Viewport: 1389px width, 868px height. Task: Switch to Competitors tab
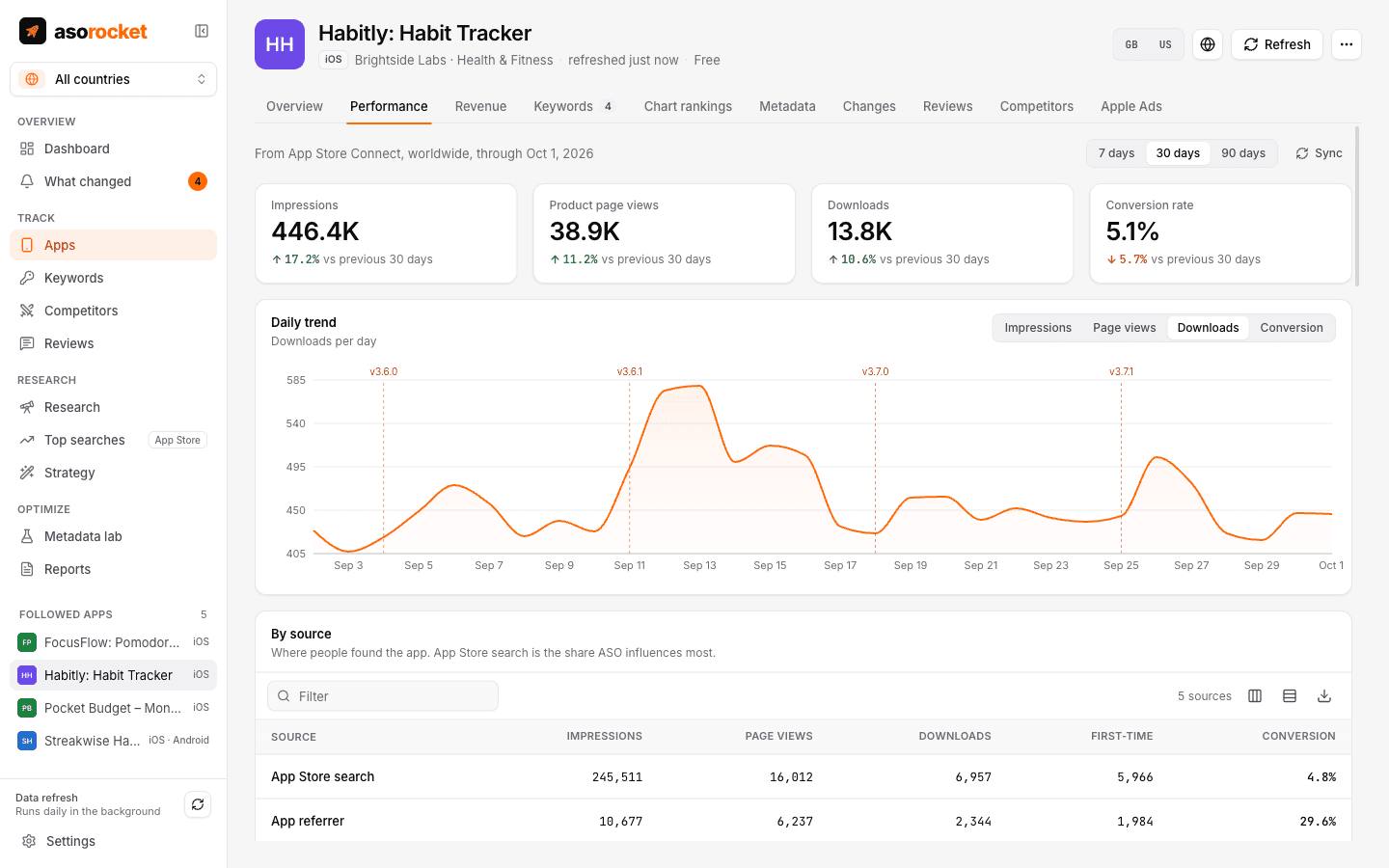coord(1037,106)
